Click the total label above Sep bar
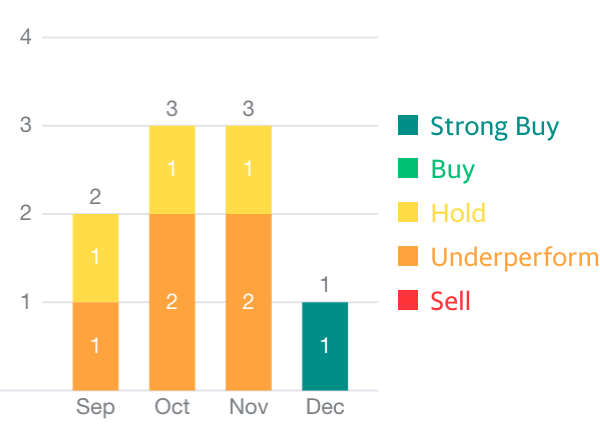Viewport: 600px width, 432px height. (x=95, y=197)
